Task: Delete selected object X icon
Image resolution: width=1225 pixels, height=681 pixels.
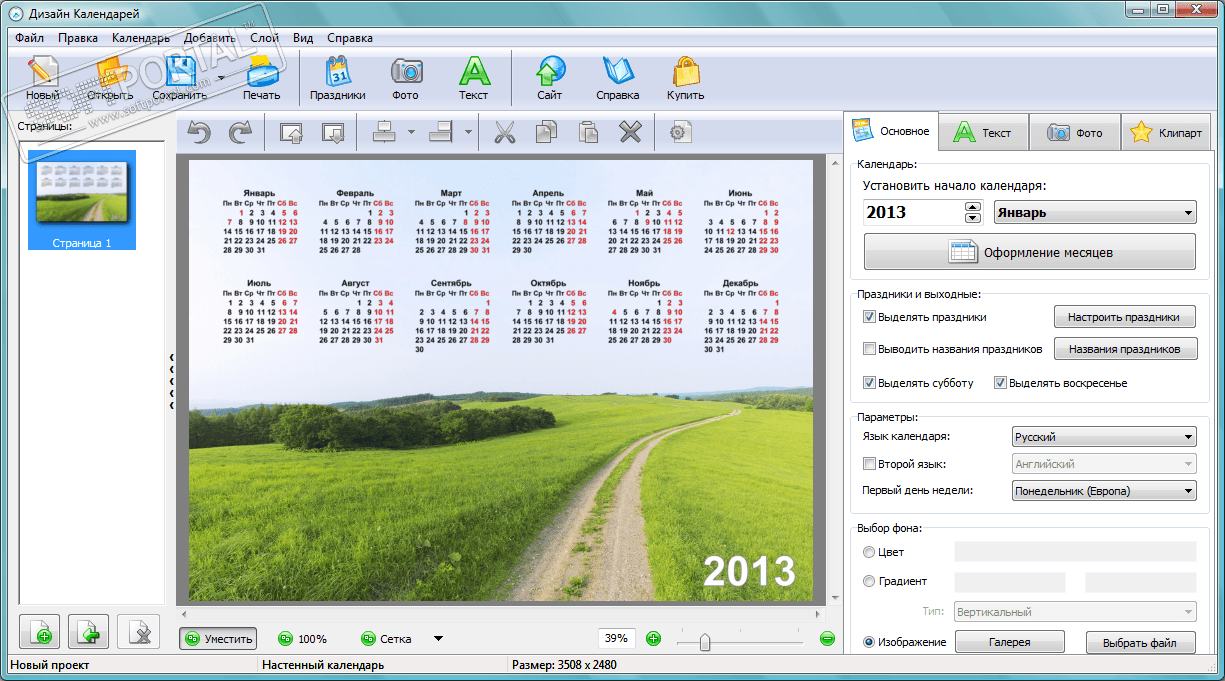Action: 630,132
